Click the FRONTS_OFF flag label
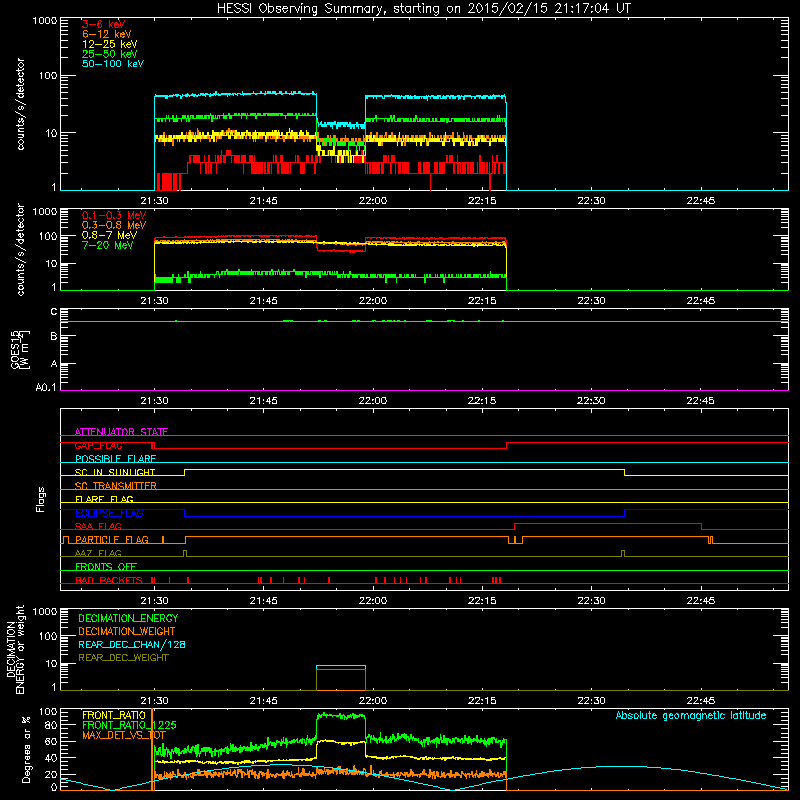800x800 pixels. 106,567
